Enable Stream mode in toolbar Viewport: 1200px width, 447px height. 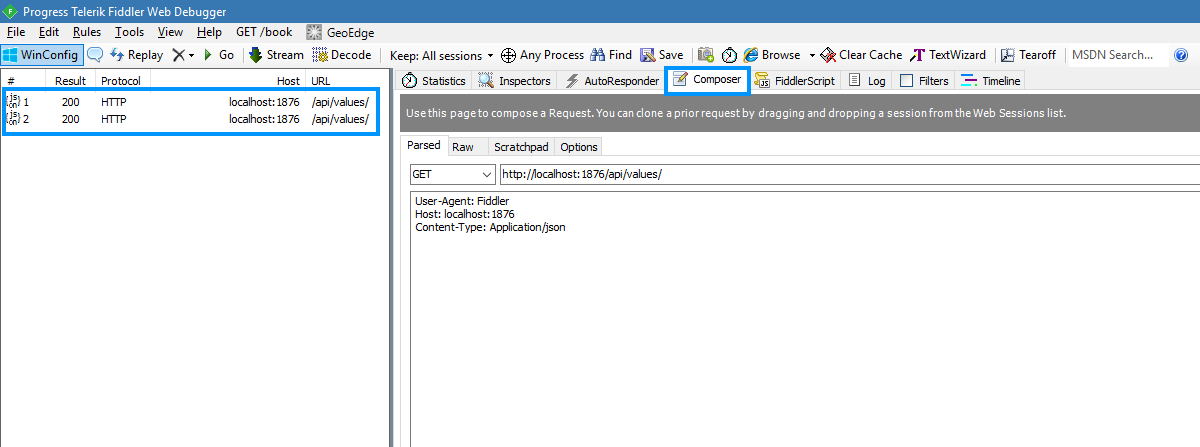[x=276, y=55]
